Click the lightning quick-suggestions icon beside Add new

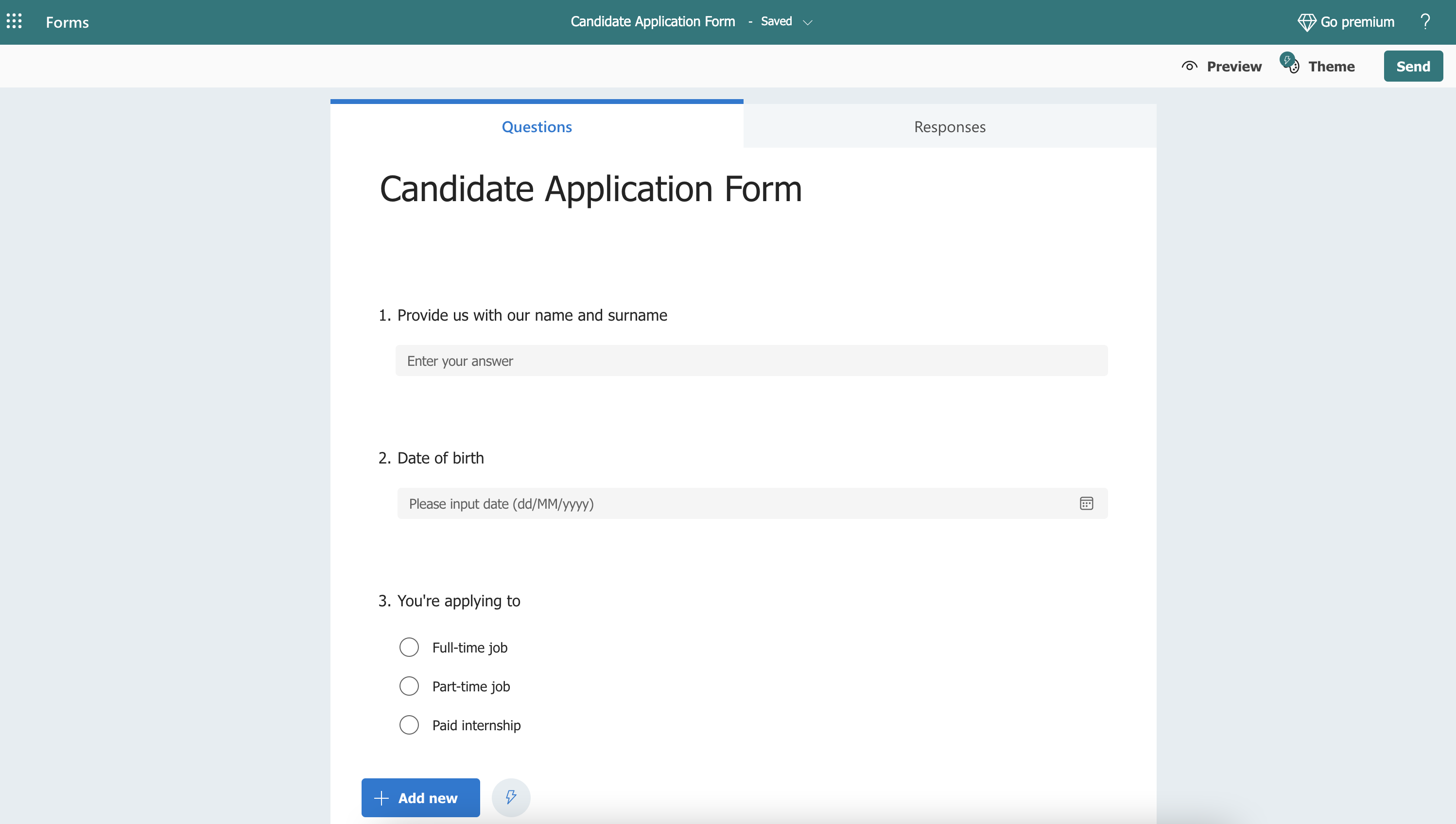[x=511, y=797]
